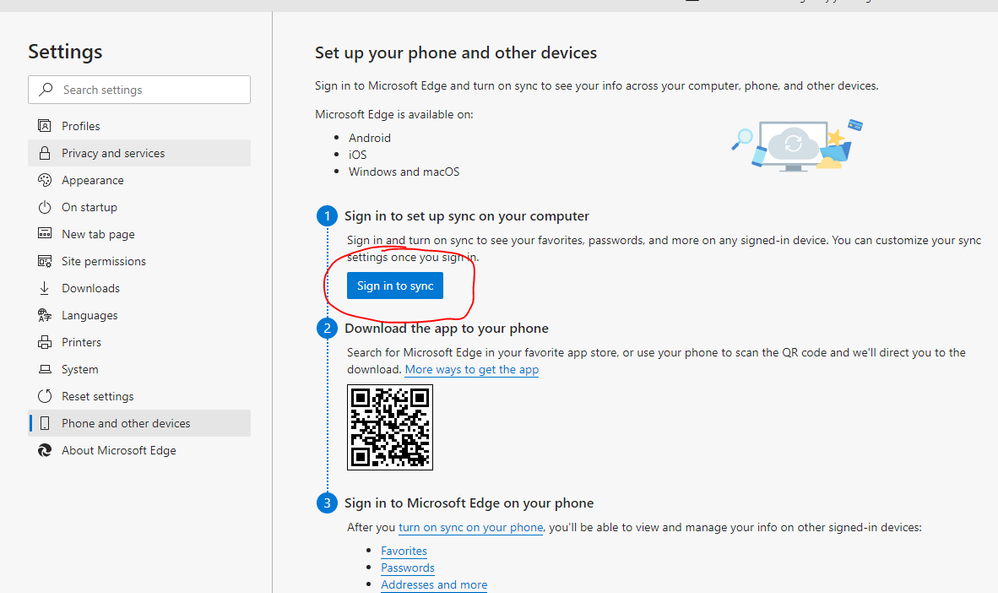Focus the Search settings input field
Viewport: 998px width, 593px height.
click(139, 90)
